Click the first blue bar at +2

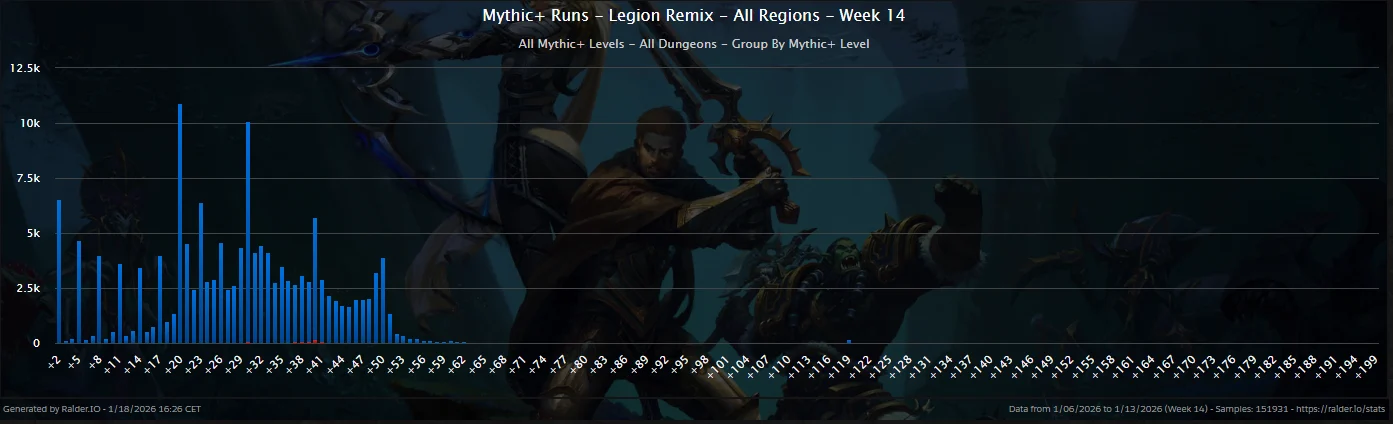[59, 272]
